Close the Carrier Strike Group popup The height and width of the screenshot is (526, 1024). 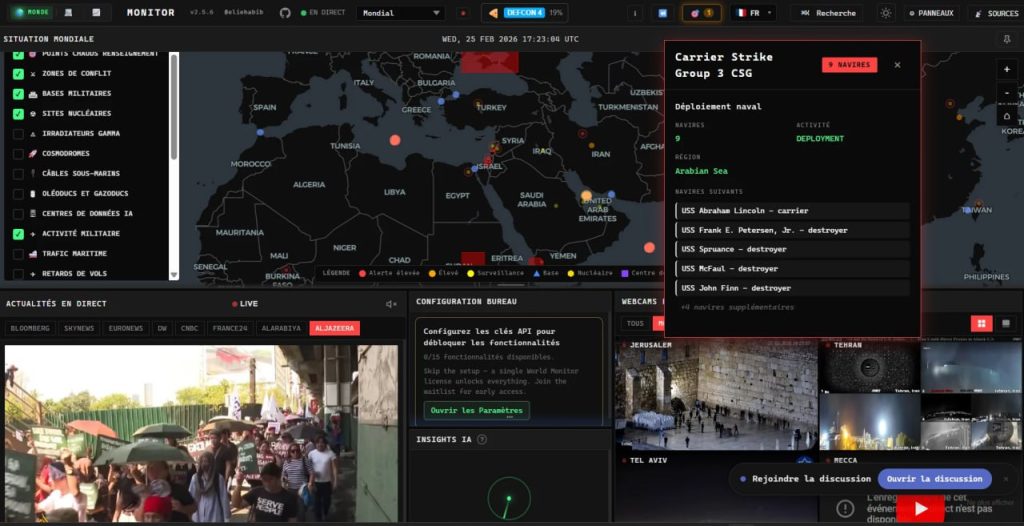897,65
